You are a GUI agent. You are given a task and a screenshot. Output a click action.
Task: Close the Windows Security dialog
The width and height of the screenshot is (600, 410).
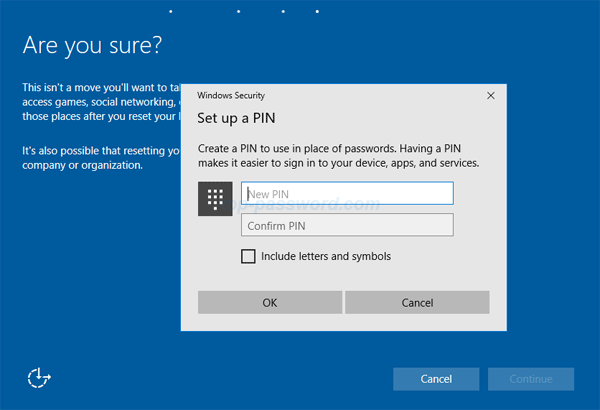(x=490, y=96)
